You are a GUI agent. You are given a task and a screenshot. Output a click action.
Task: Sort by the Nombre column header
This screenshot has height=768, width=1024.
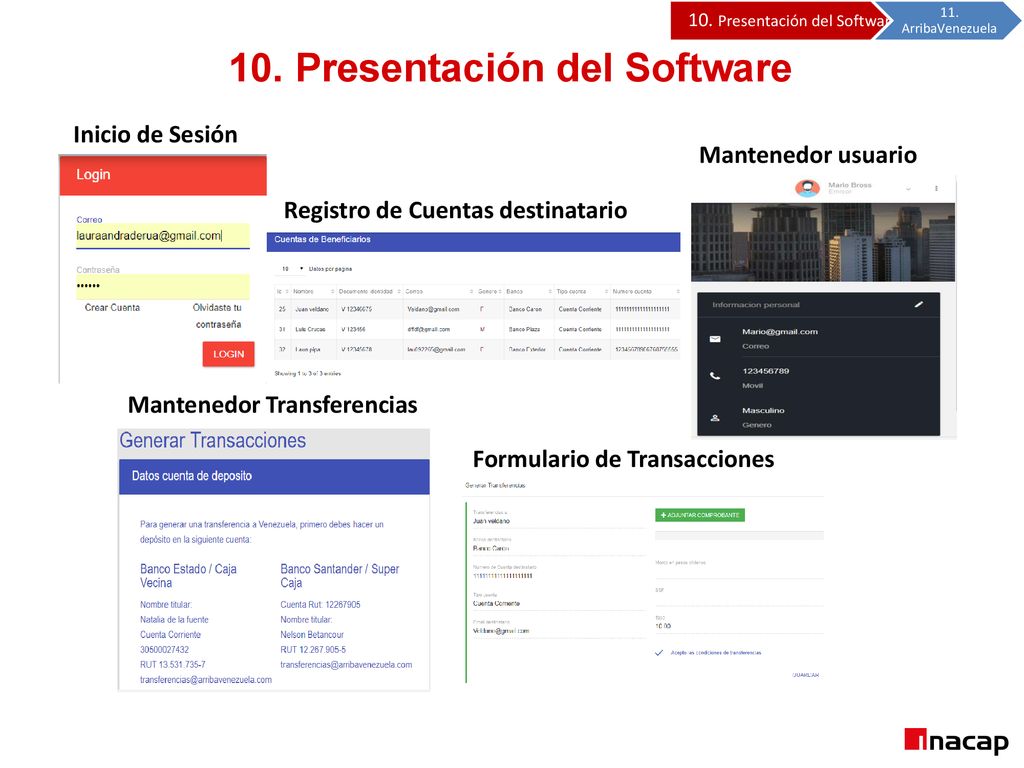tap(313, 291)
